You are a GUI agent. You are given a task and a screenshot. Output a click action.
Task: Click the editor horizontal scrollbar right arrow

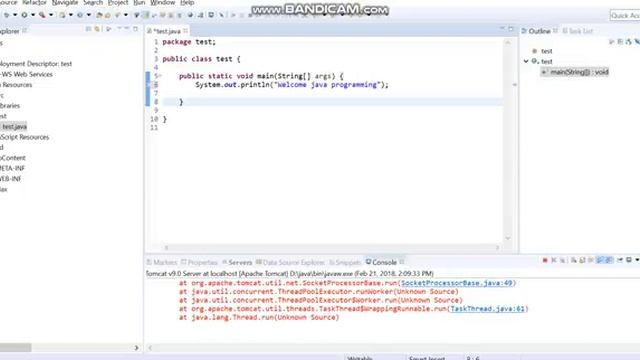497,247
